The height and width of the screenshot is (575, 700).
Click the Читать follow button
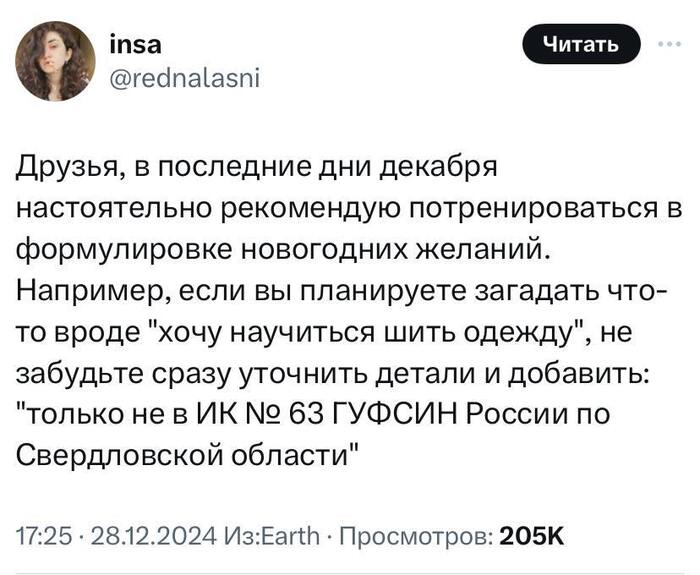pos(581,44)
